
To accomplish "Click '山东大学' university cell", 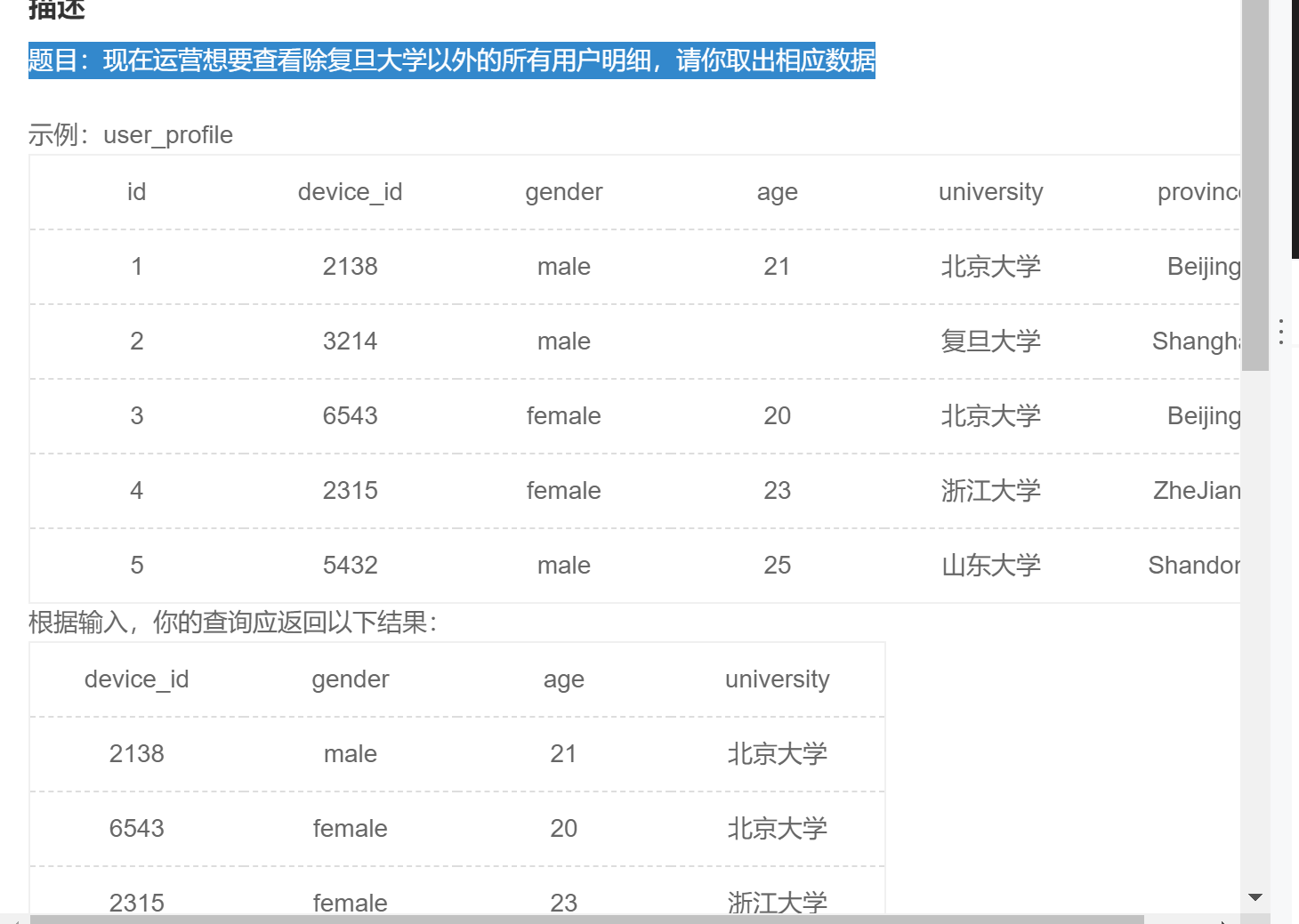I will tap(990, 566).
